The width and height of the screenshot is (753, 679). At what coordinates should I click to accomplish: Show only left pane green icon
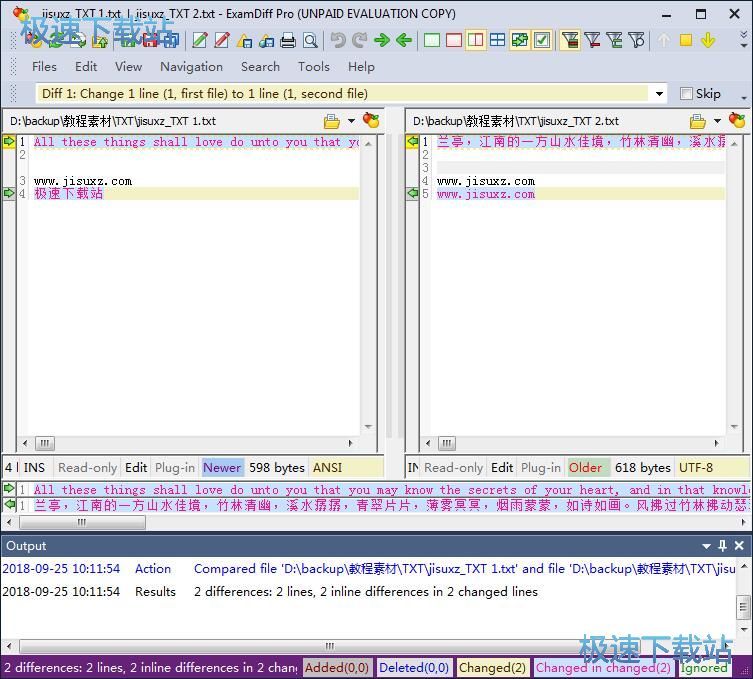(x=432, y=40)
